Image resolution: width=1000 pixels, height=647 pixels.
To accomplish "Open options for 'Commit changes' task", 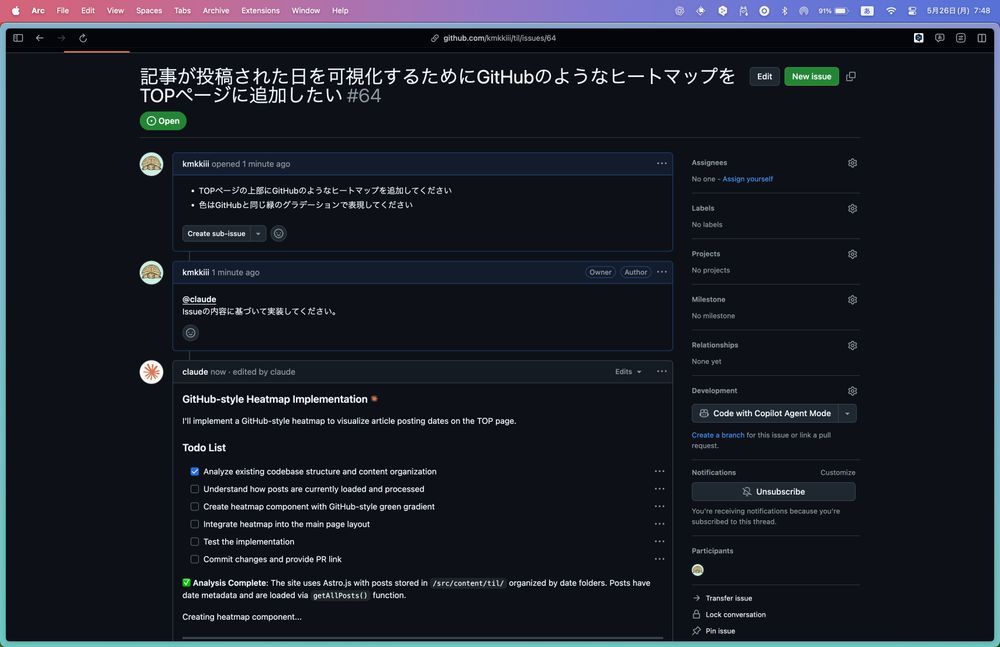I will click(x=659, y=560).
